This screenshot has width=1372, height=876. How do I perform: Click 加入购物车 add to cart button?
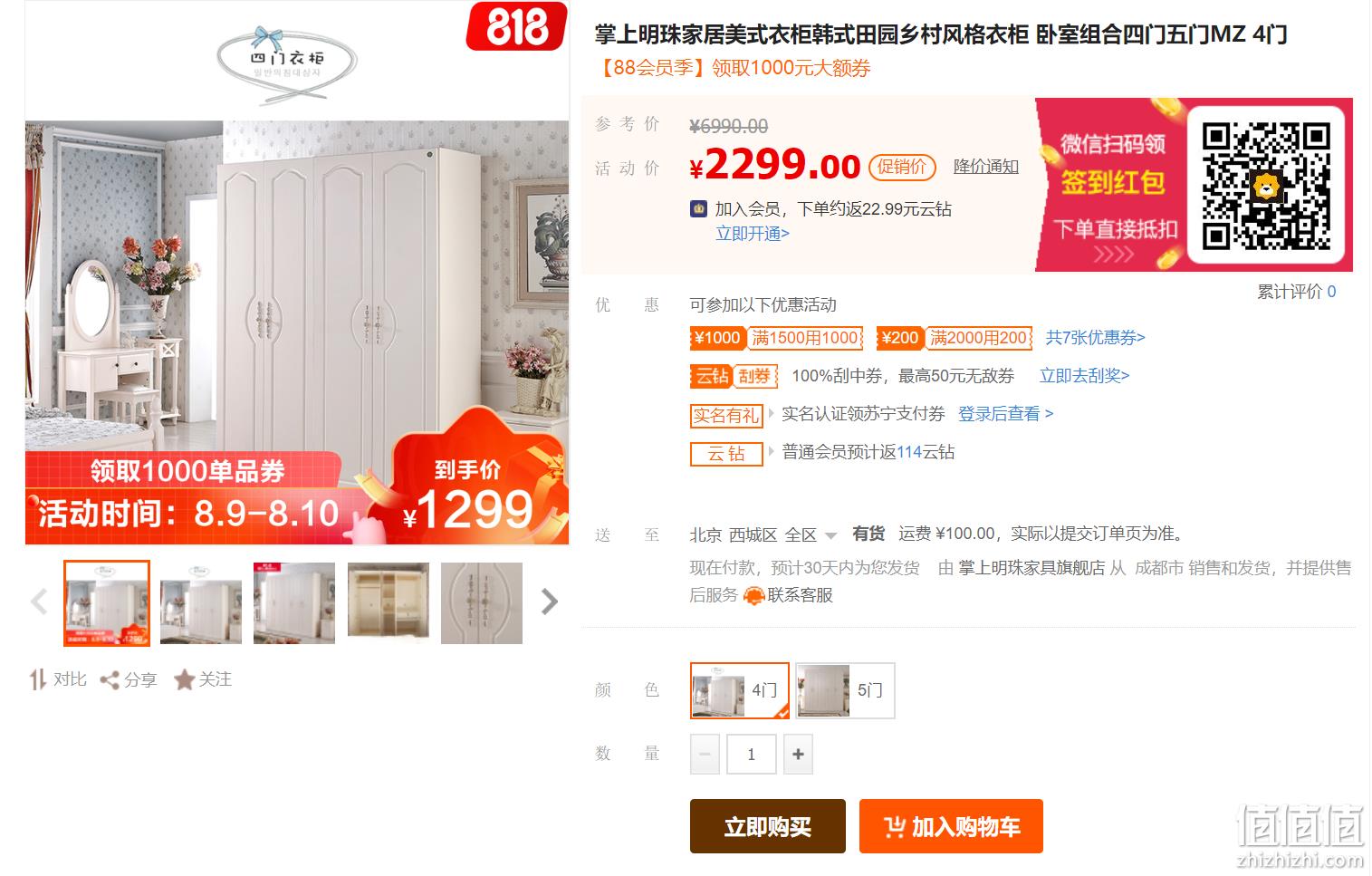tap(951, 826)
